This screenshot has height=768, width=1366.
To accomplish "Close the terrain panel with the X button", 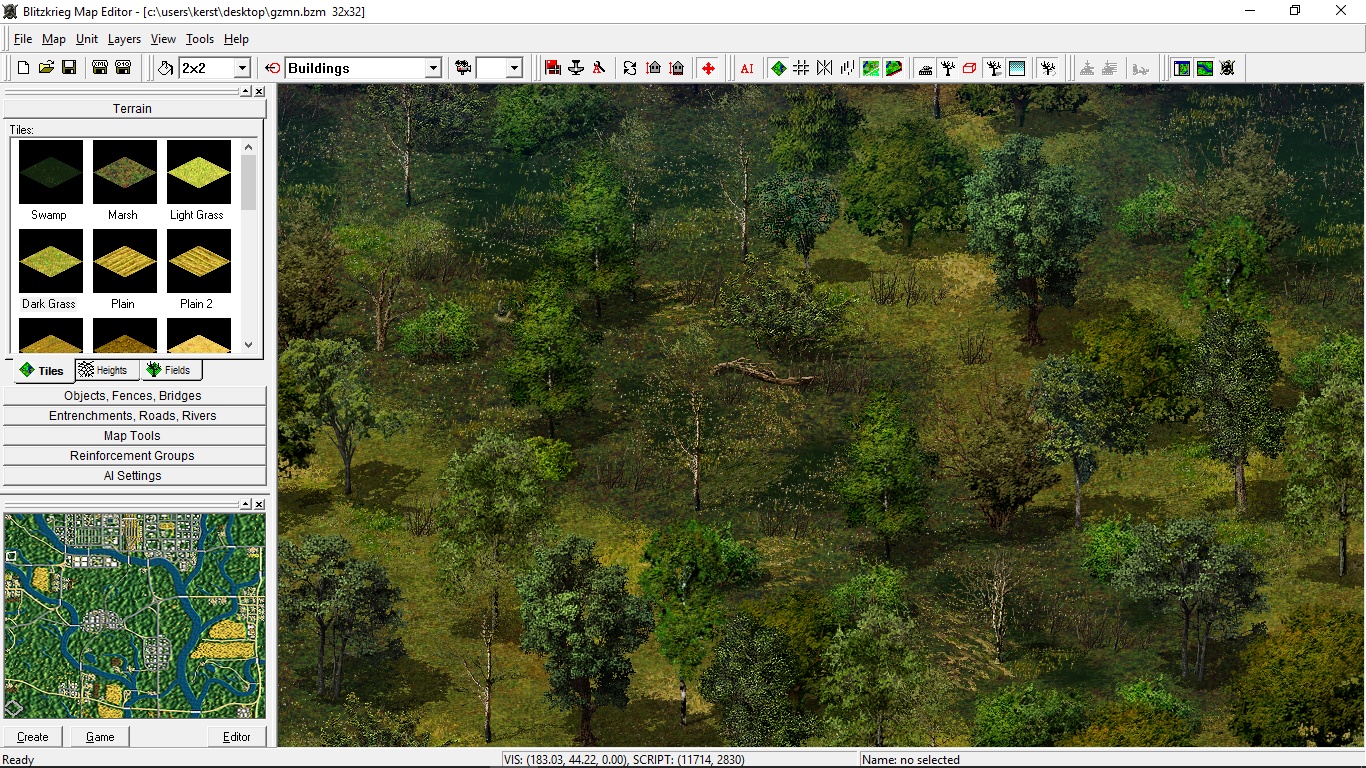I will [x=259, y=91].
